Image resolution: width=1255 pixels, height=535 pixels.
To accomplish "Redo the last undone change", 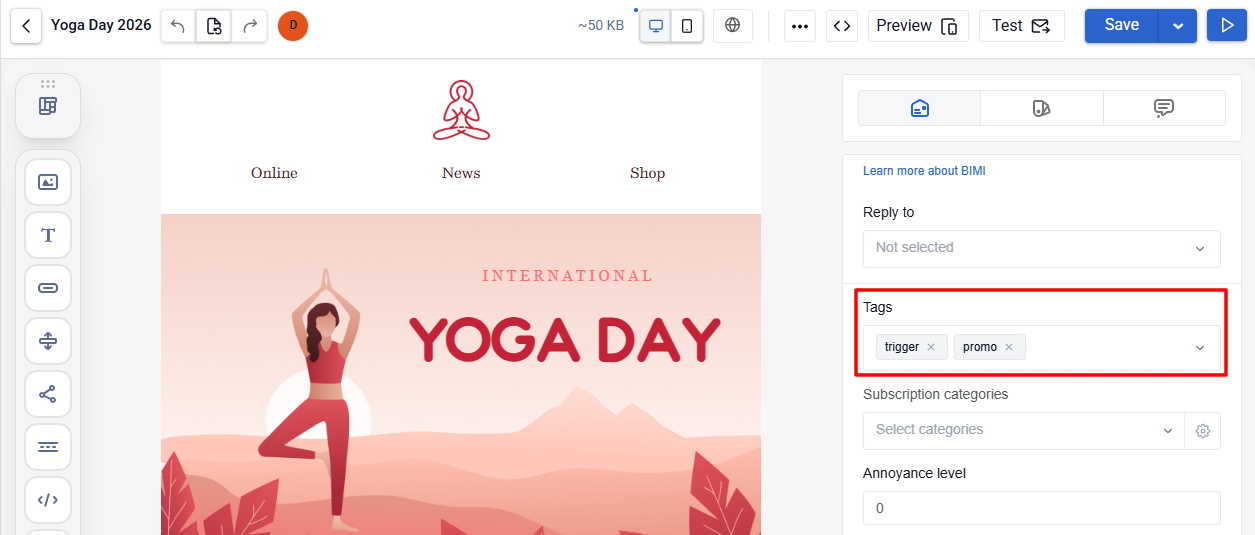I will (250, 26).
